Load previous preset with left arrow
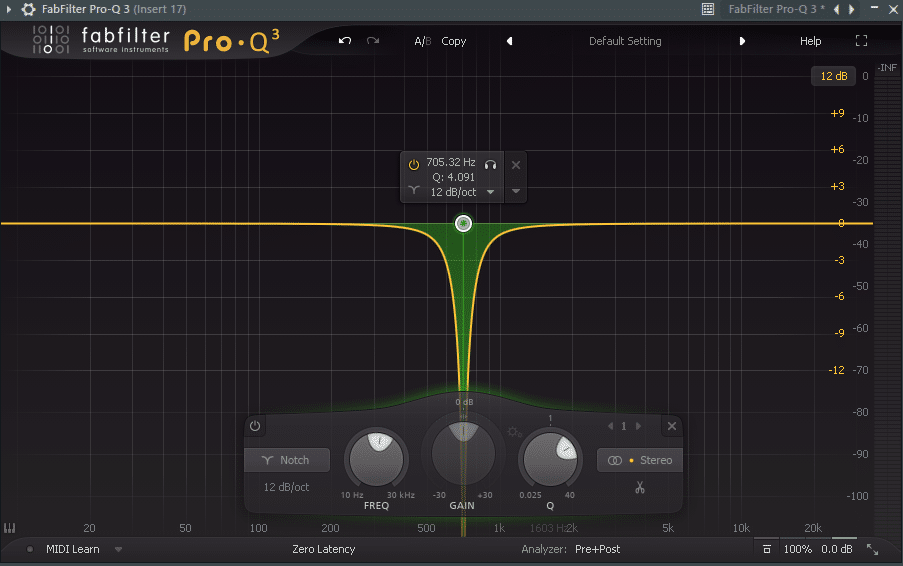Image resolution: width=903 pixels, height=566 pixels. coord(509,41)
